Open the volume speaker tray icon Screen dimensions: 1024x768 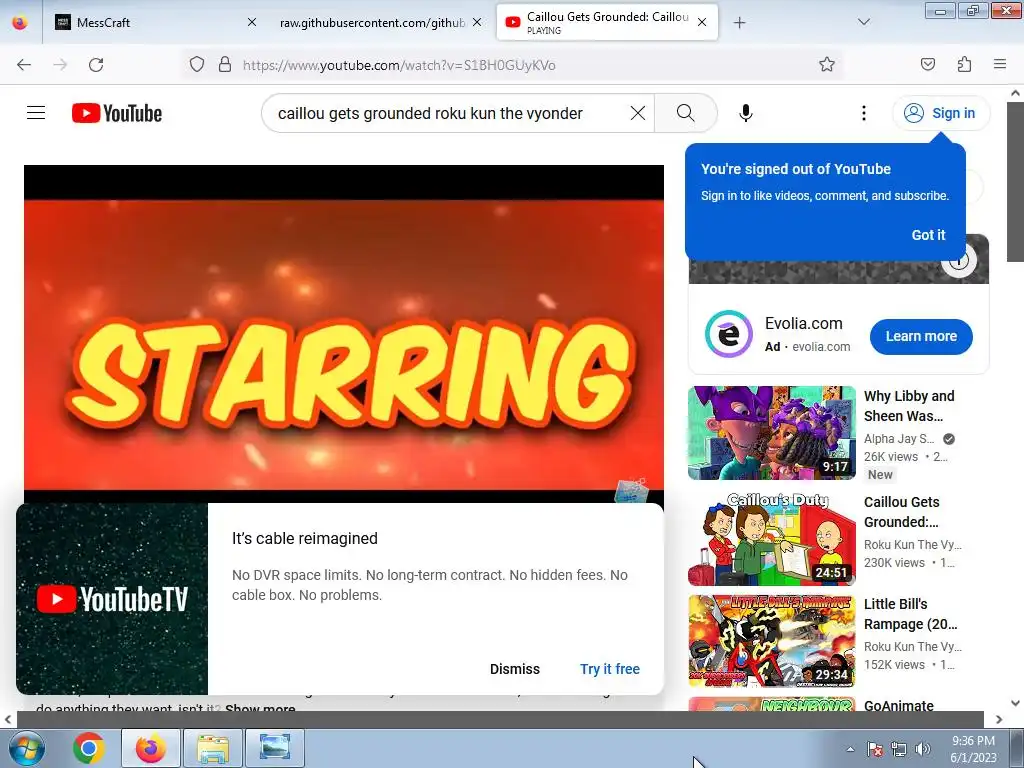click(x=923, y=749)
